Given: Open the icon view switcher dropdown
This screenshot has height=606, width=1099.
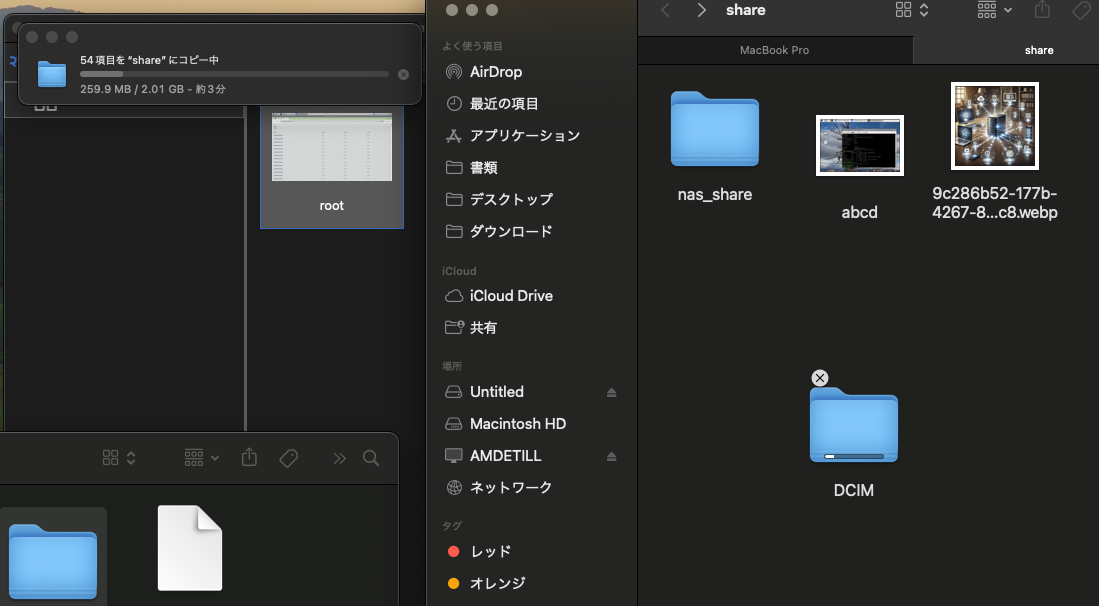Looking at the screenshot, I should [912, 10].
